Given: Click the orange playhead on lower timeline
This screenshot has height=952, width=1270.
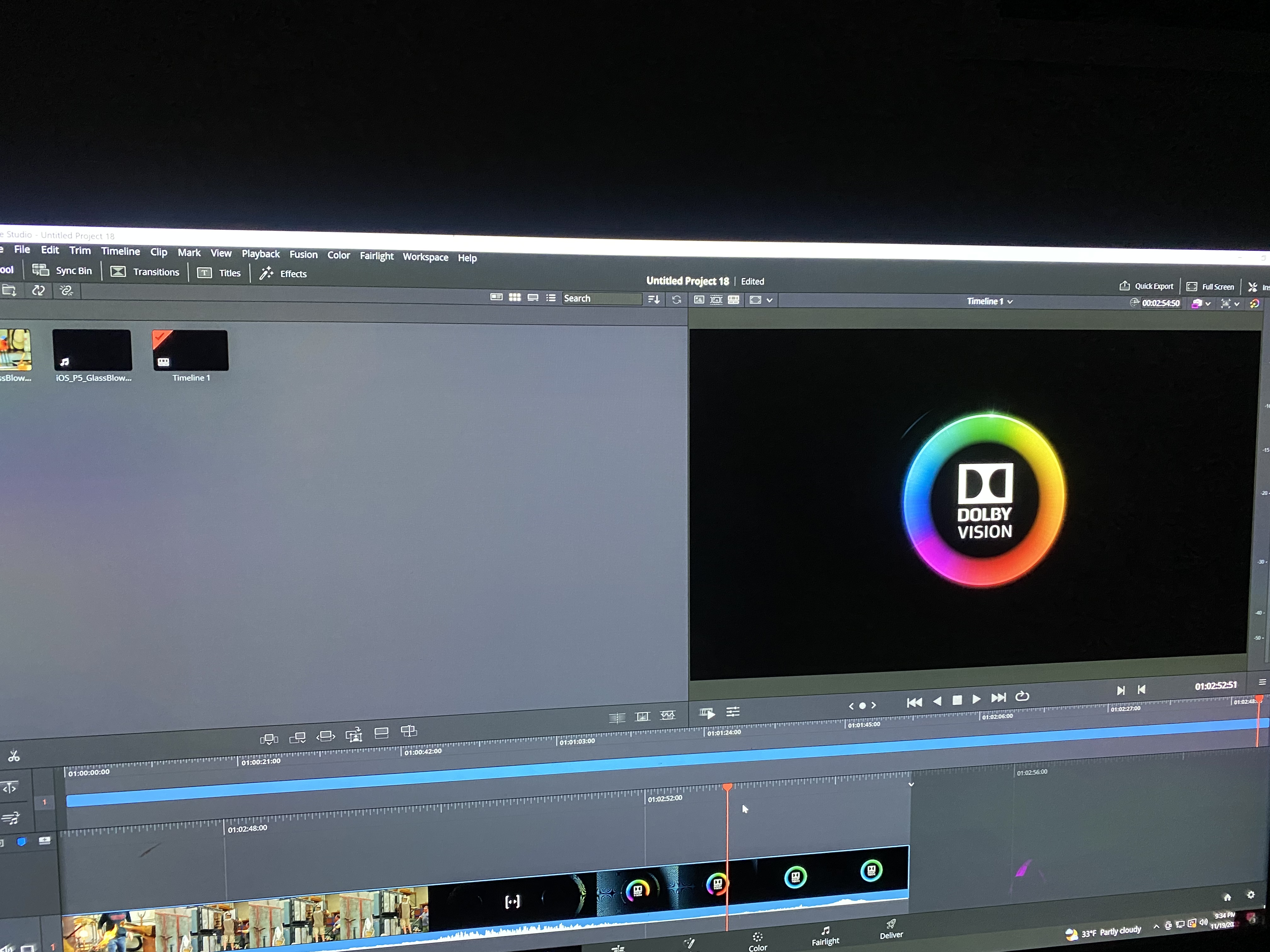Looking at the screenshot, I should click(x=727, y=787).
